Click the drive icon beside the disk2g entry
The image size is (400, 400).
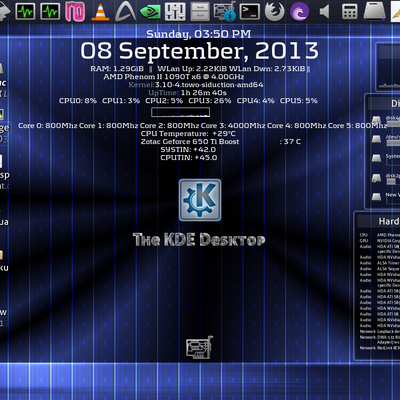pyautogui.click(x=376, y=178)
